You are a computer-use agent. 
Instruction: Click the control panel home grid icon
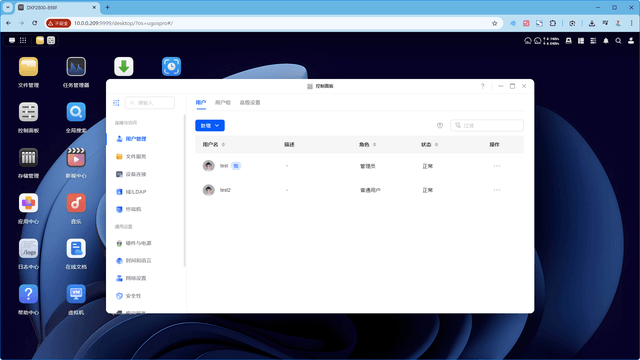point(116,103)
